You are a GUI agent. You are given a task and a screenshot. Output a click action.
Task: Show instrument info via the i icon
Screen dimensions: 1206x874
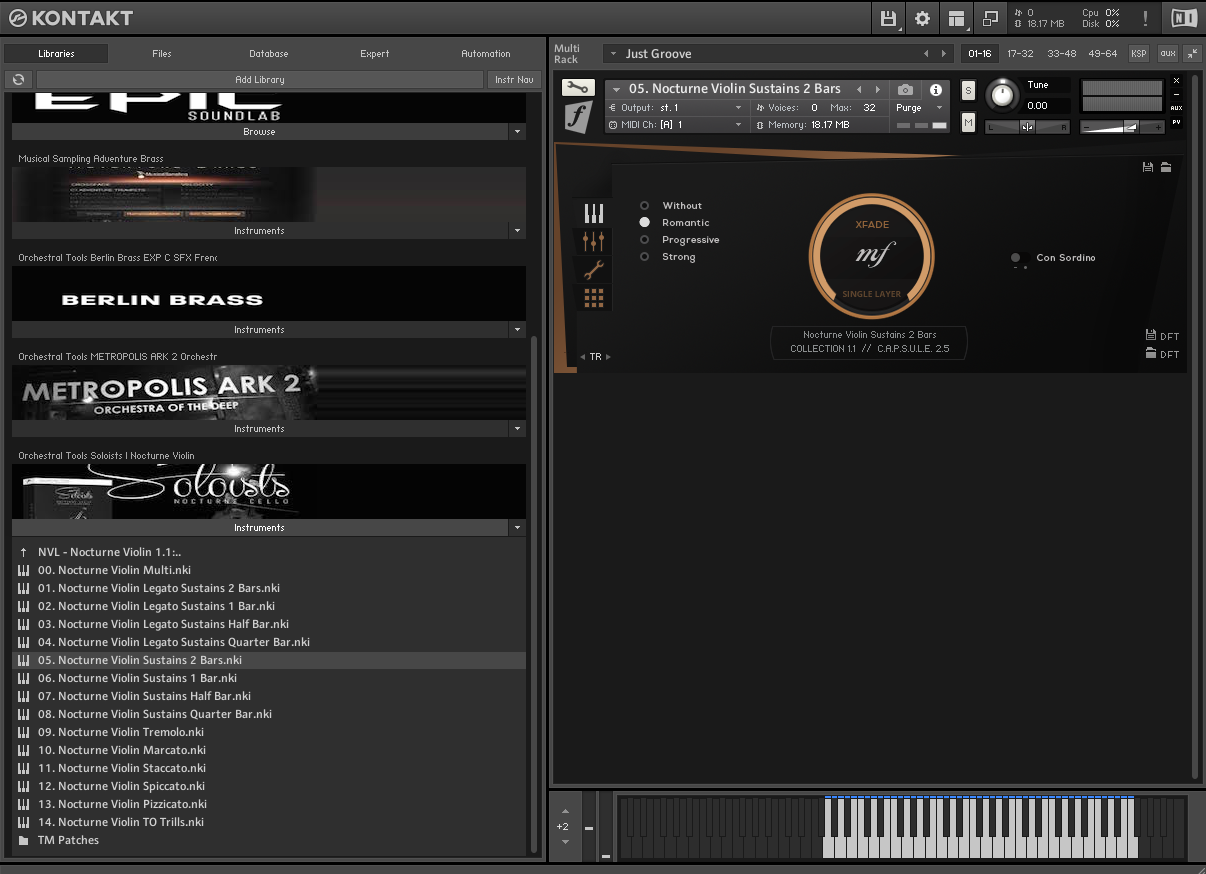coord(936,89)
